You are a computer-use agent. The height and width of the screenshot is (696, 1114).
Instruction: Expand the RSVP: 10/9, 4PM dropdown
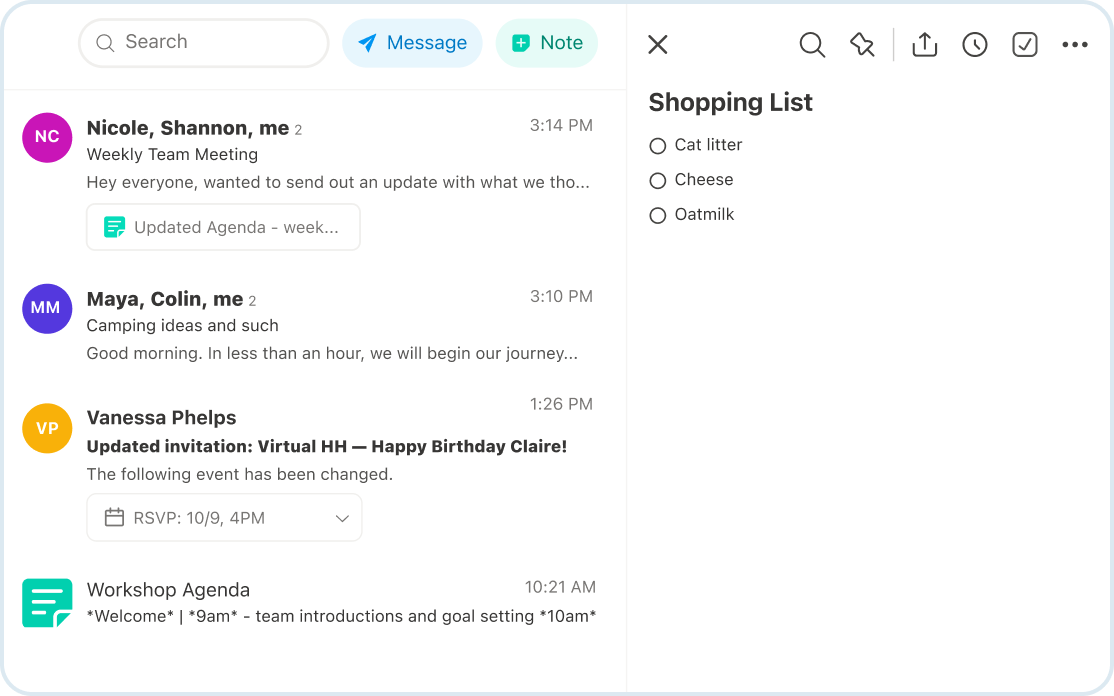[342, 518]
